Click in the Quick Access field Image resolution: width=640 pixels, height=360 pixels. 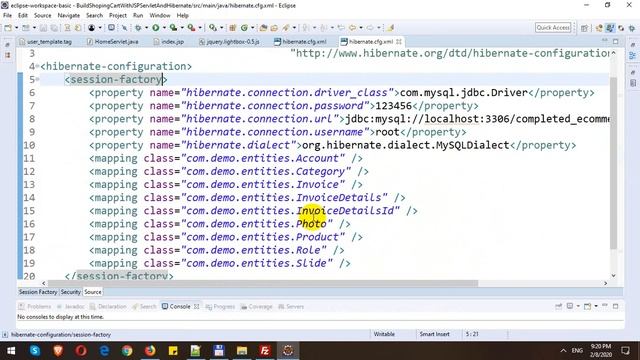(553, 27)
